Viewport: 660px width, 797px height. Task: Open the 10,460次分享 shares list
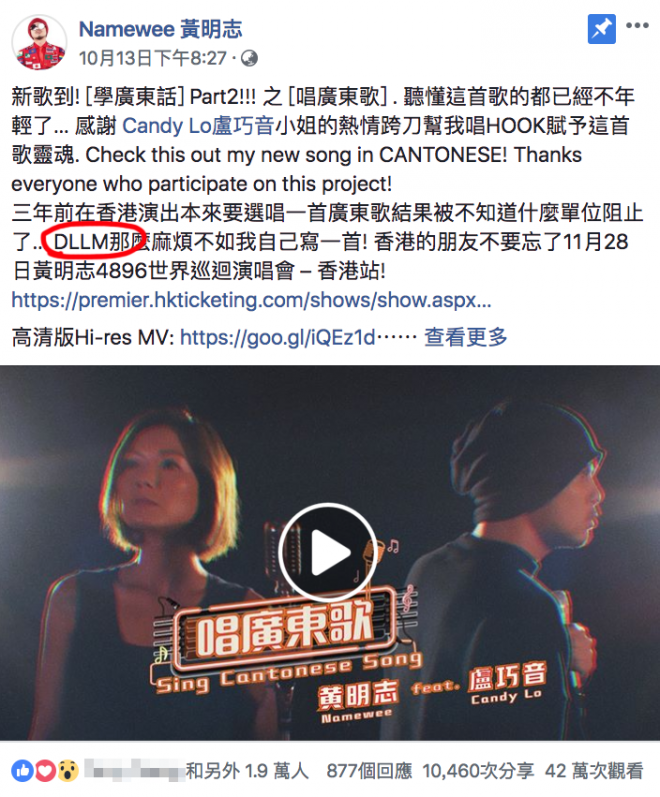[x=478, y=771]
